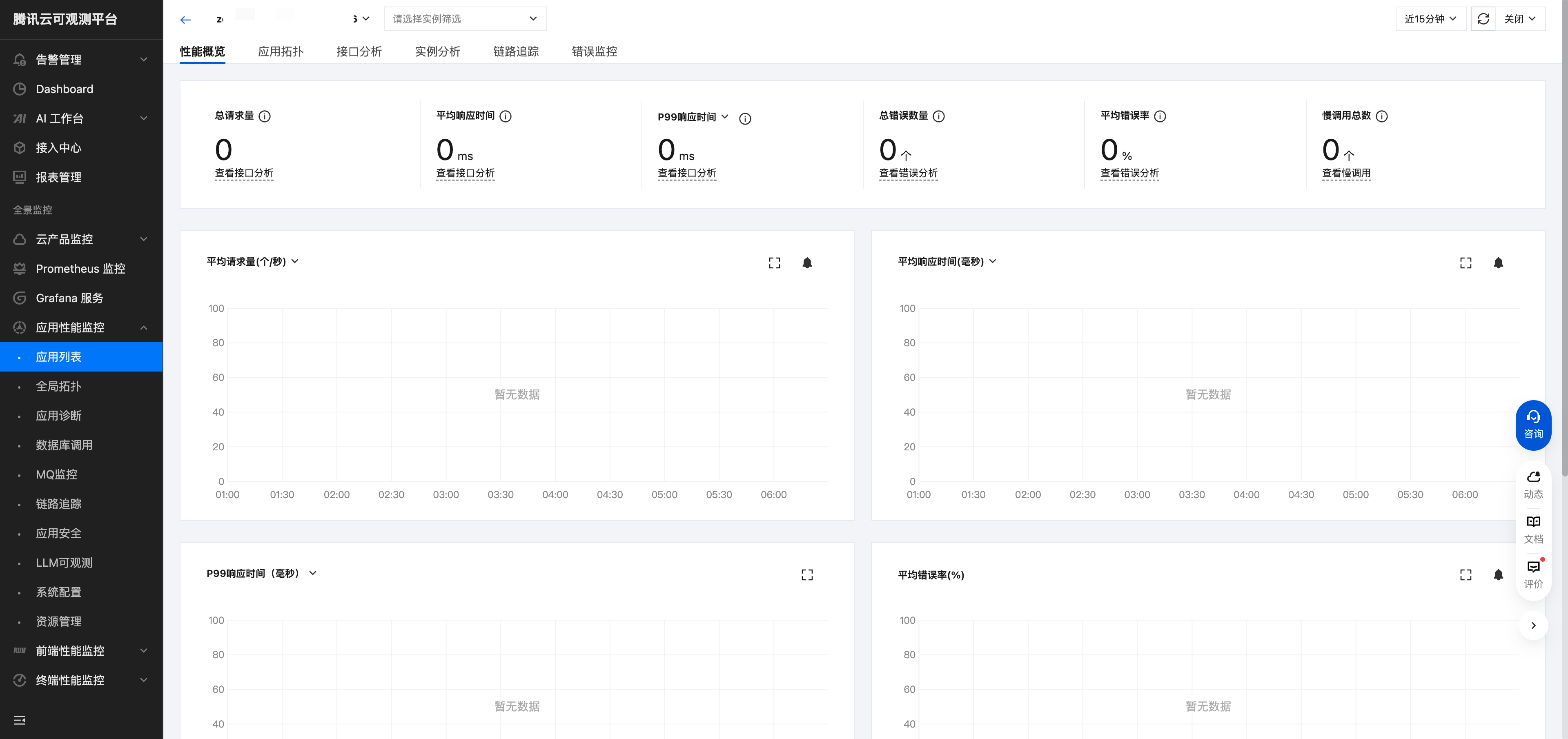Switch to the 应用拓扑 tab
The image size is (1568, 739).
pyautogui.click(x=281, y=51)
